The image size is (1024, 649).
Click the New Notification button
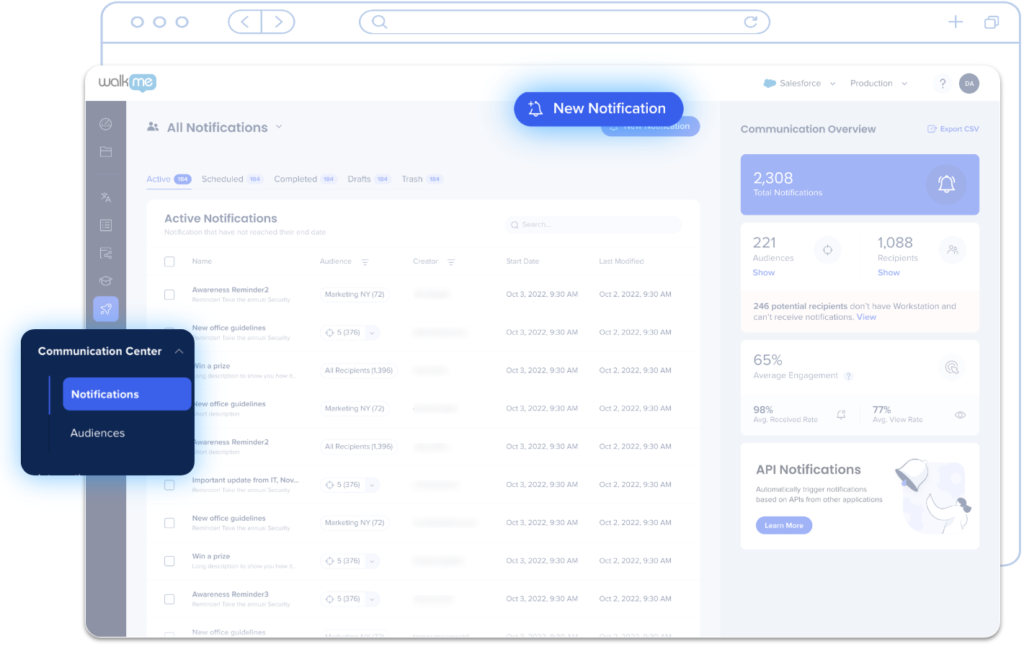[598, 108]
